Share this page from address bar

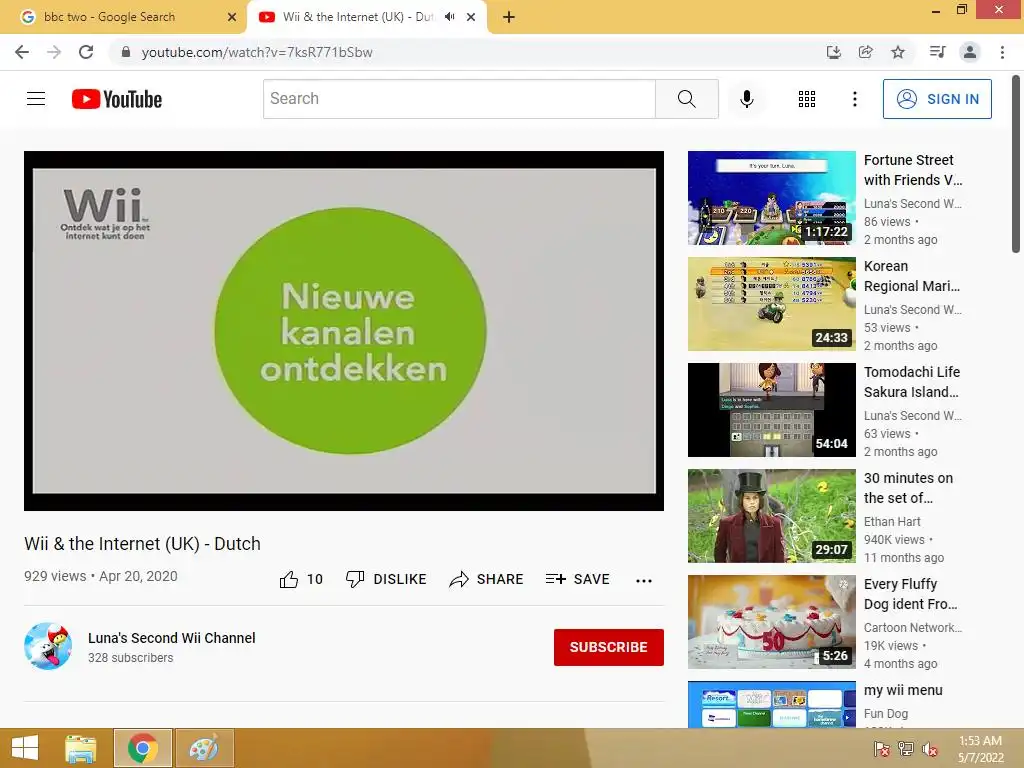pyautogui.click(x=865, y=52)
